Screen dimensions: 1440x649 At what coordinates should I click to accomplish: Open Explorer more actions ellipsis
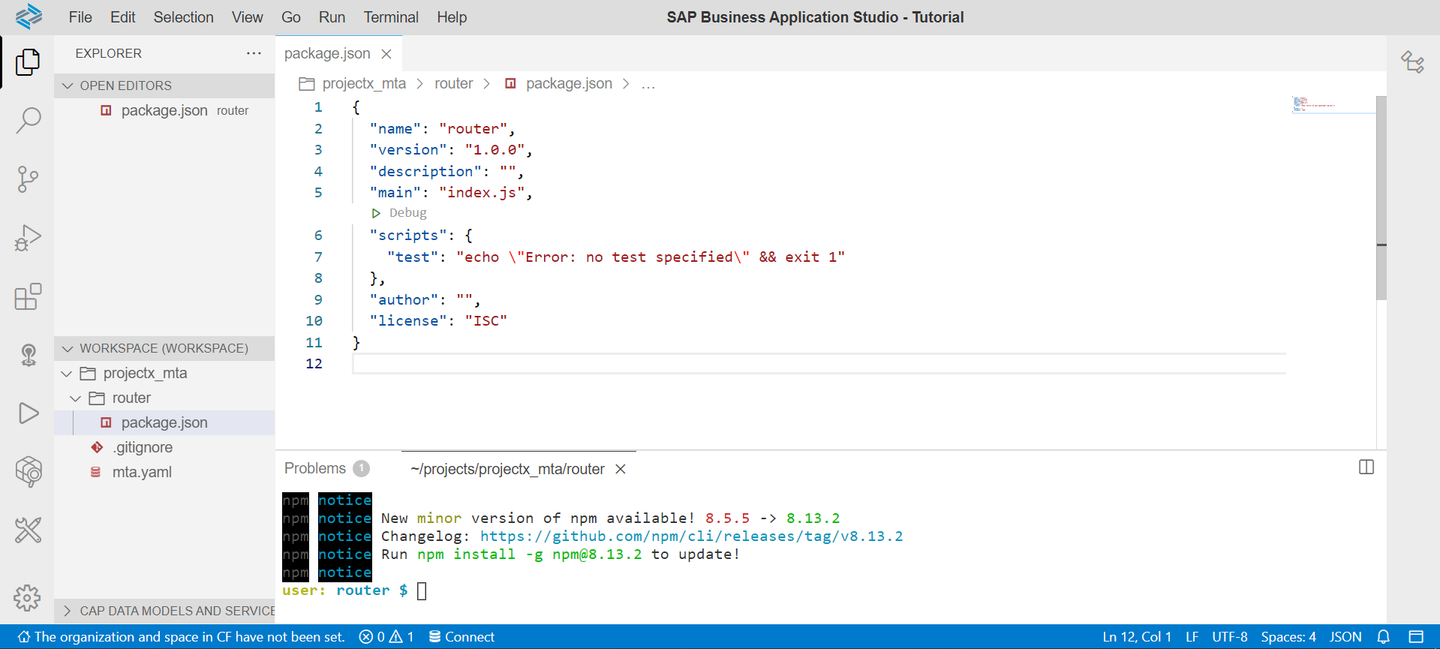point(253,53)
